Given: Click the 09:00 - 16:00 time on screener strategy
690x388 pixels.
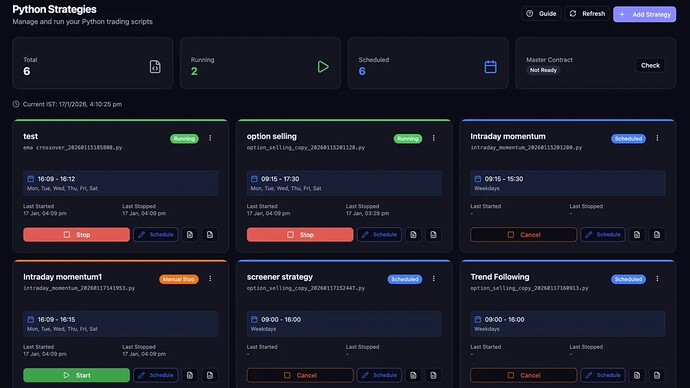Looking at the screenshot, I should pyautogui.click(x=281, y=319).
